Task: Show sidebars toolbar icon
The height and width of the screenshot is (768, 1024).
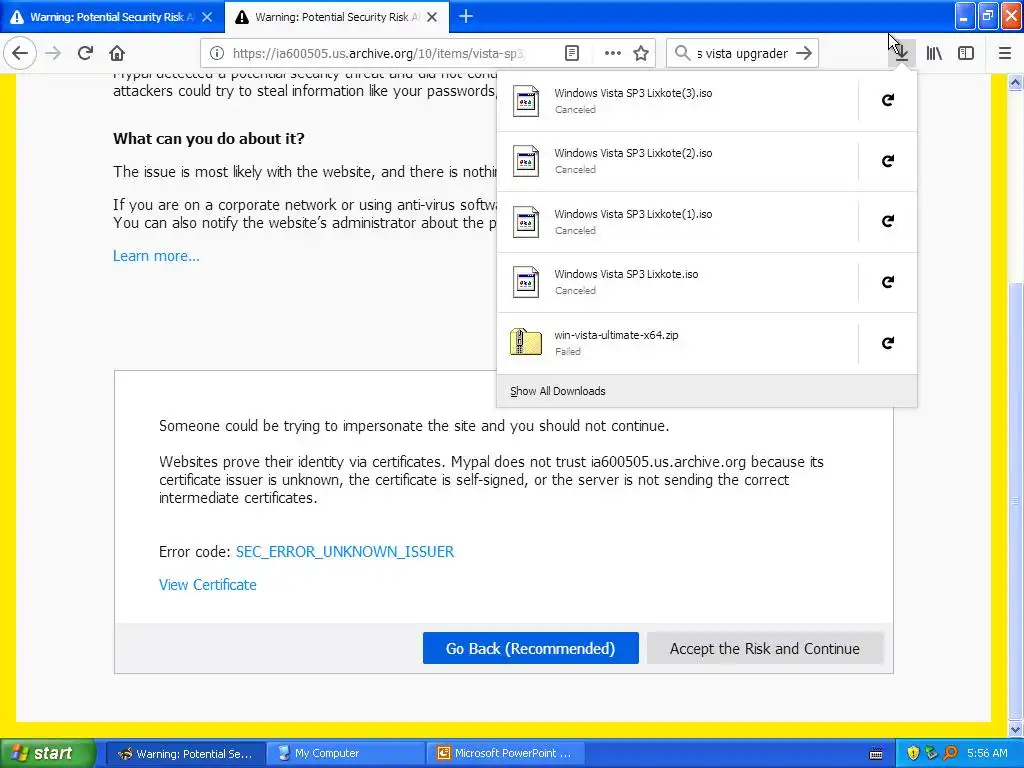Action: 966,53
